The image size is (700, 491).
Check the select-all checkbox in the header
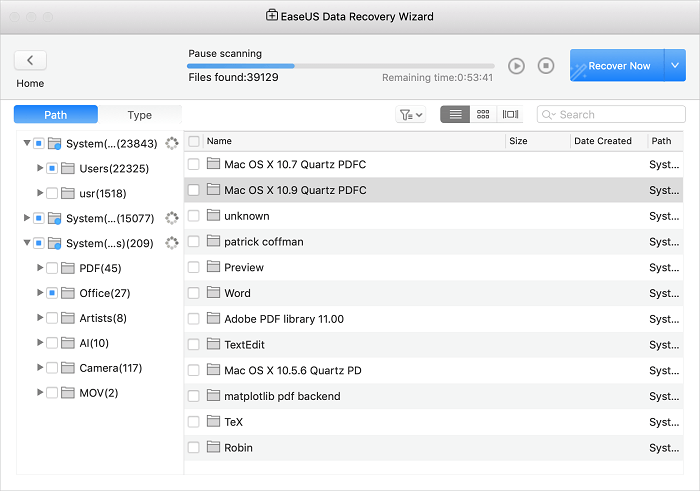click(194, 141)
